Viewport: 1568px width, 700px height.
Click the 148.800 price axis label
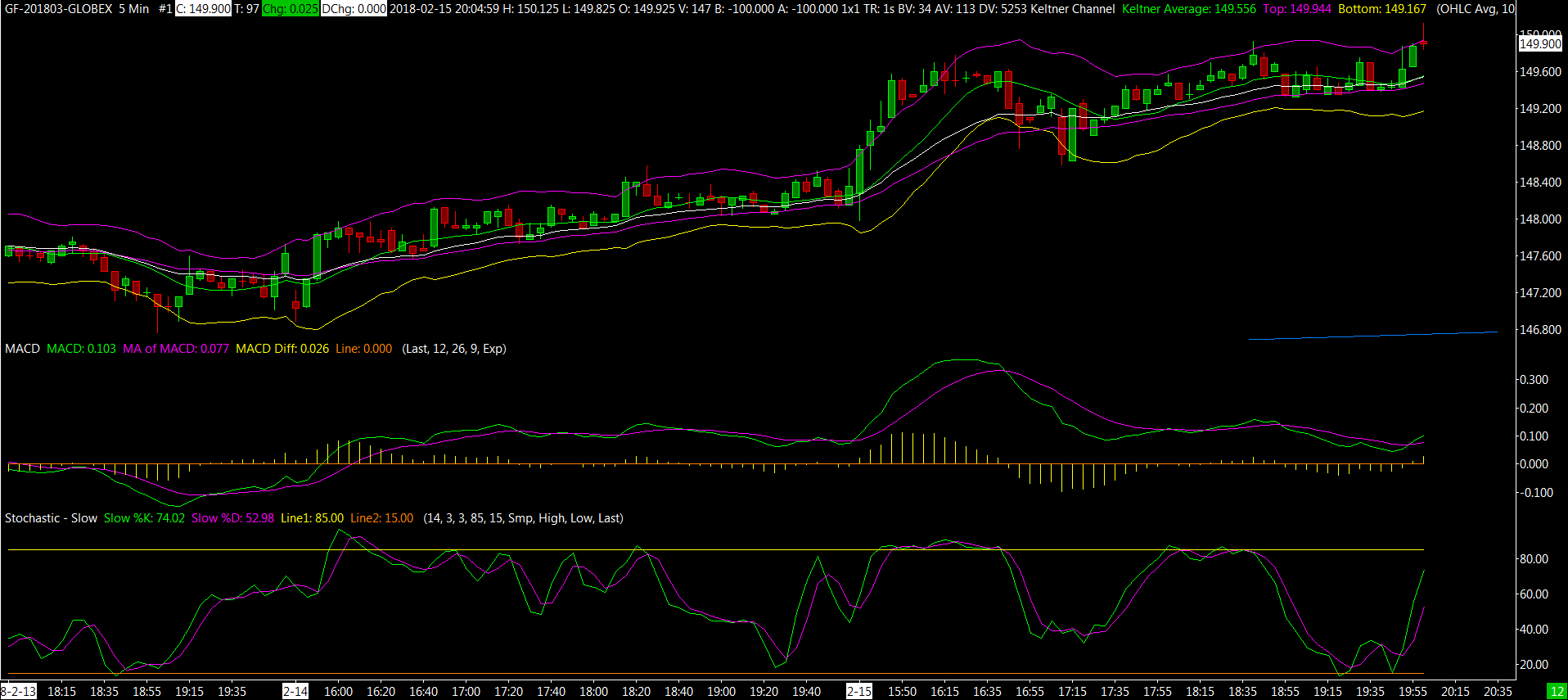1540,146
